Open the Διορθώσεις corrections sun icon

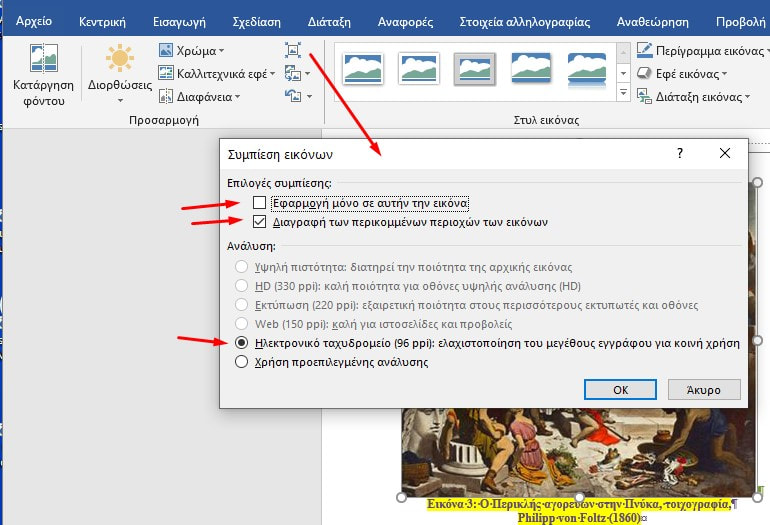(x=119, y=60)
